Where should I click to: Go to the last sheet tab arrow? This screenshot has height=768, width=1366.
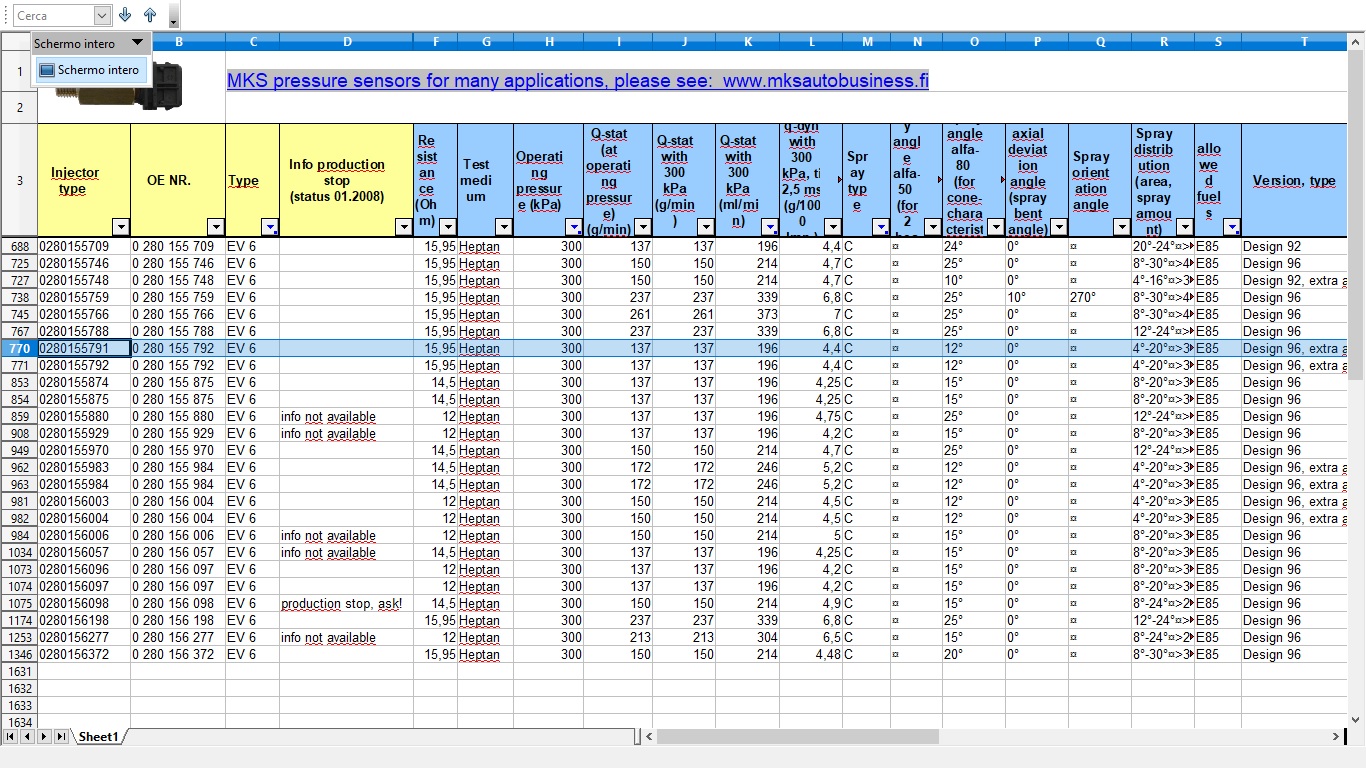(61, 737)
